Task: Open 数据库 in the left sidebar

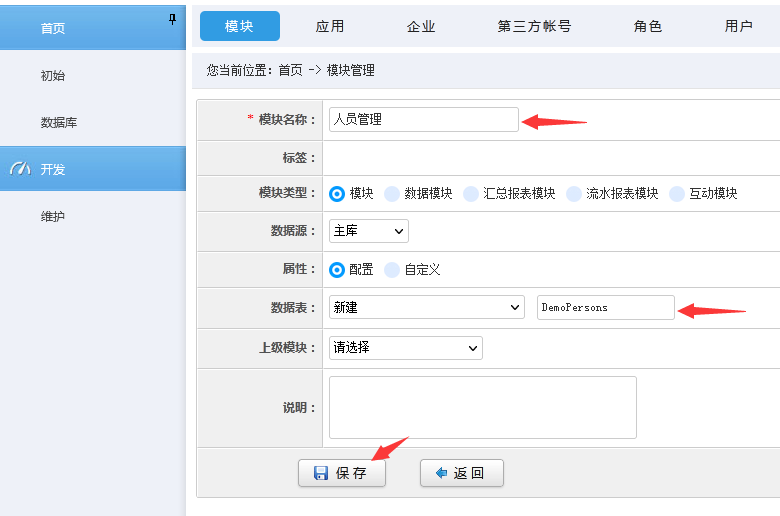Action: coord(58,123)
